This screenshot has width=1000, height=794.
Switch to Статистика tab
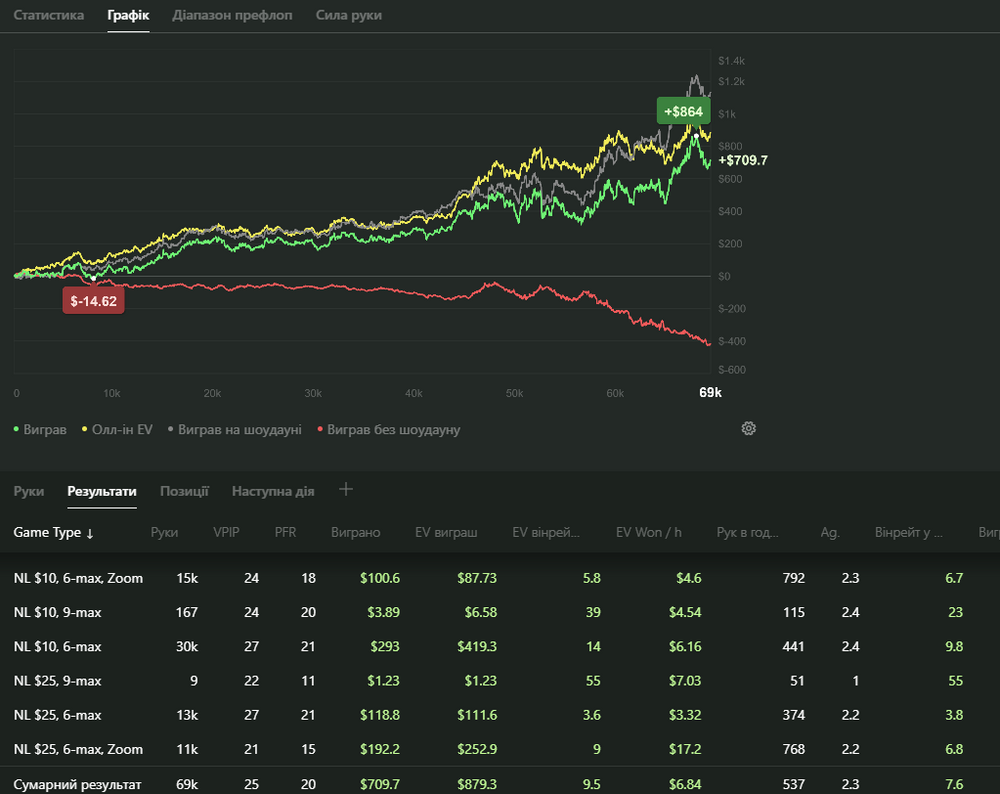click(48, 15)
